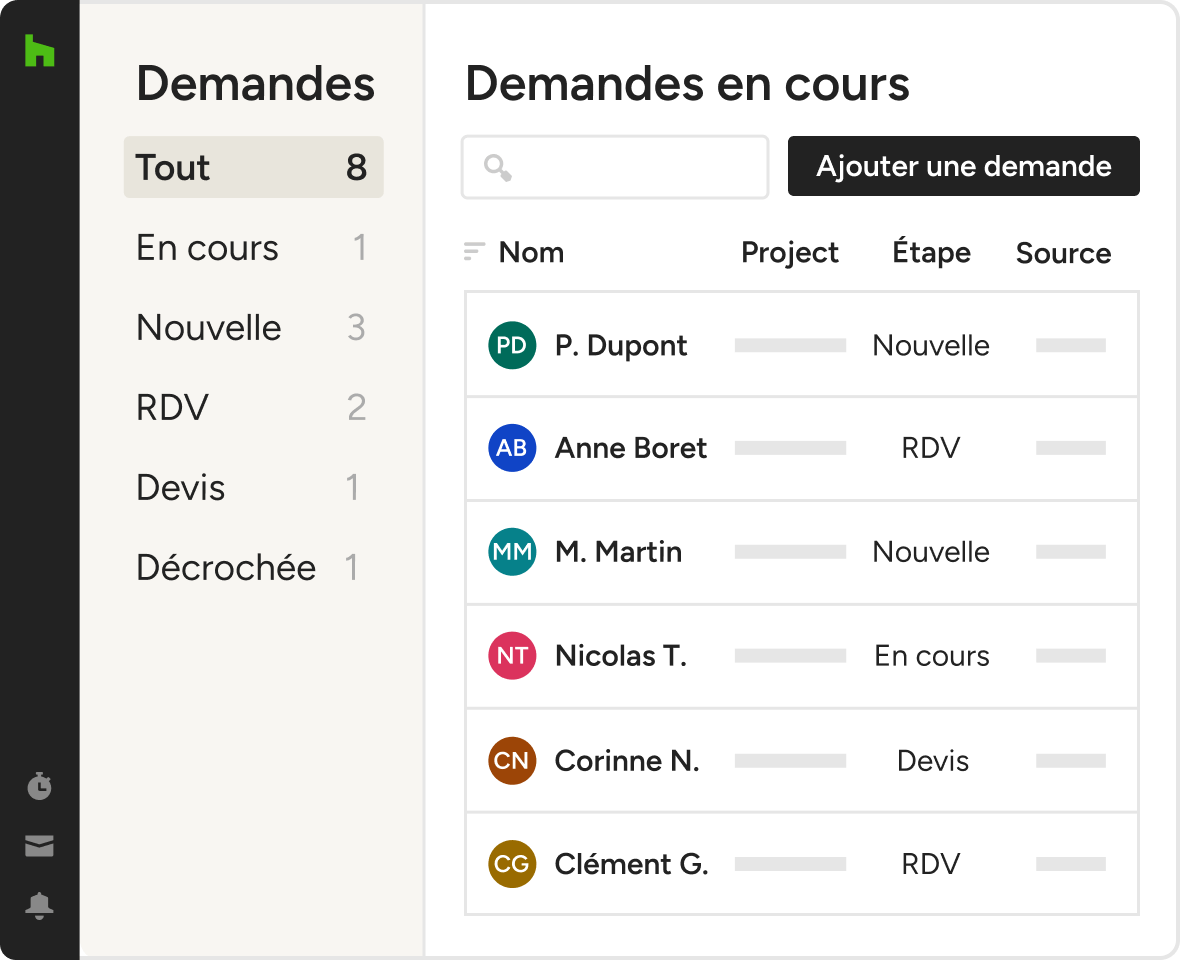Select the CG avatar for Clément G.
Viewport: 1180px width, 960px height.
(x=512, y=864)
